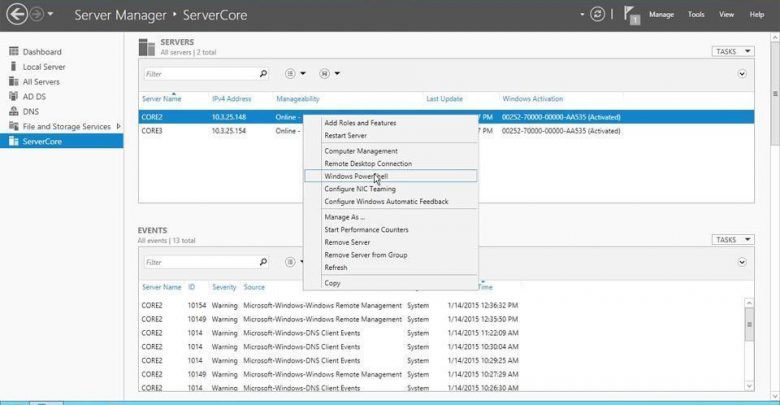Choose Refresh from context menu

pyautogui.click(x=390, y=267)
